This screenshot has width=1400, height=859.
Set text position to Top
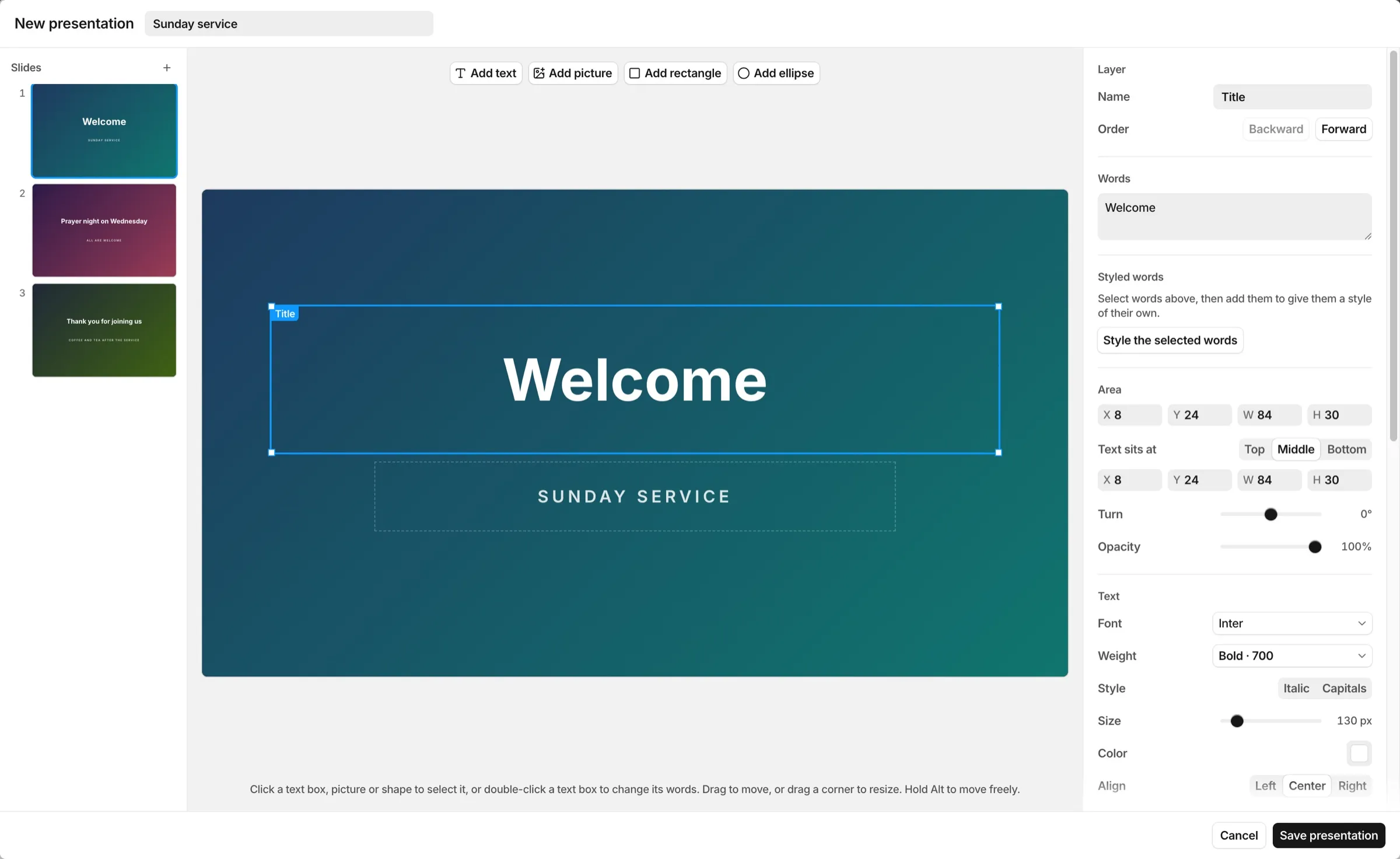(x=1254, y=449)
